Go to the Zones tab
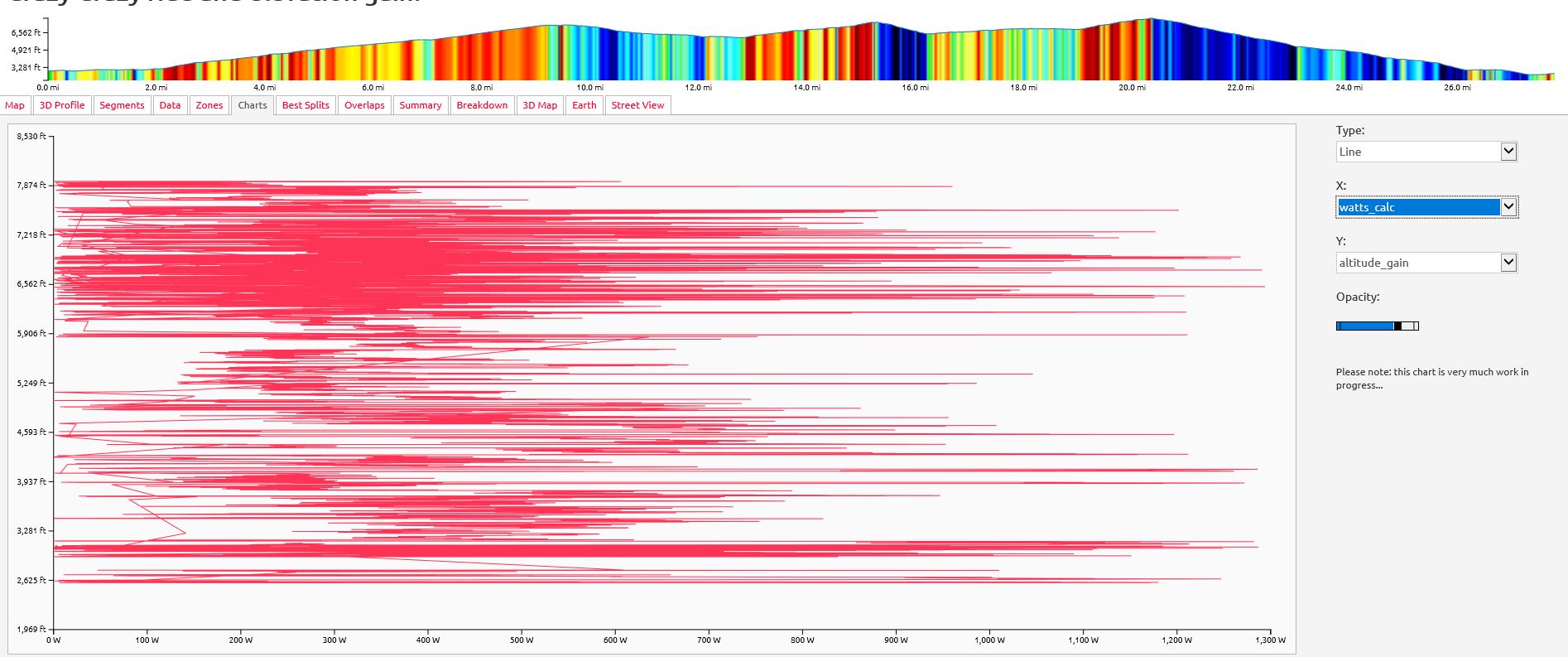 [209, 105]
